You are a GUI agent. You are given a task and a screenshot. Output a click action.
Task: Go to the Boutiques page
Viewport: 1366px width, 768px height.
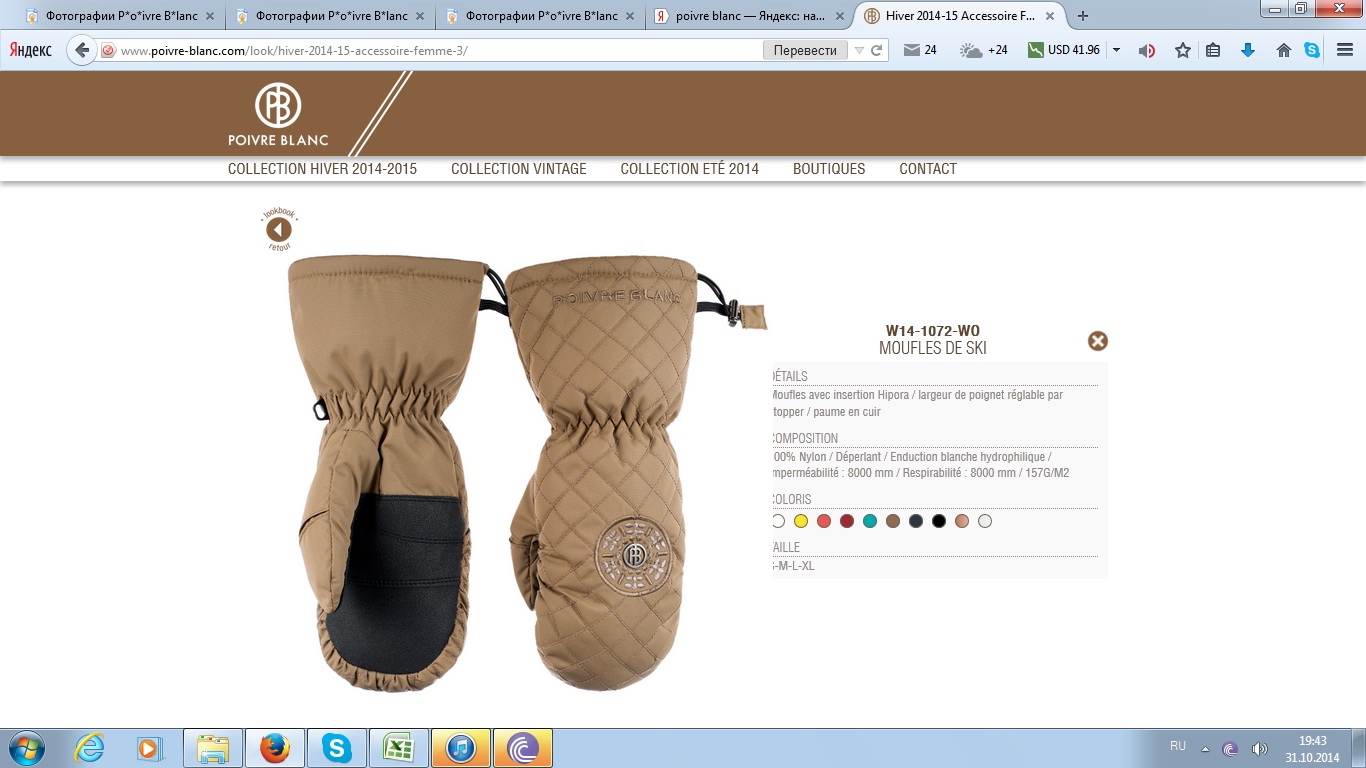829,169
